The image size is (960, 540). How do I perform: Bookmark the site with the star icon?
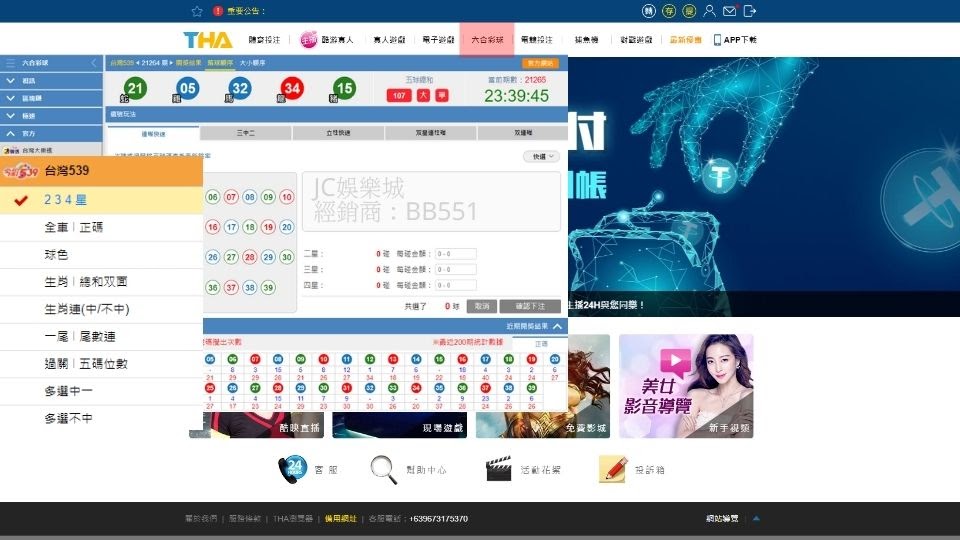coord(198,11)
